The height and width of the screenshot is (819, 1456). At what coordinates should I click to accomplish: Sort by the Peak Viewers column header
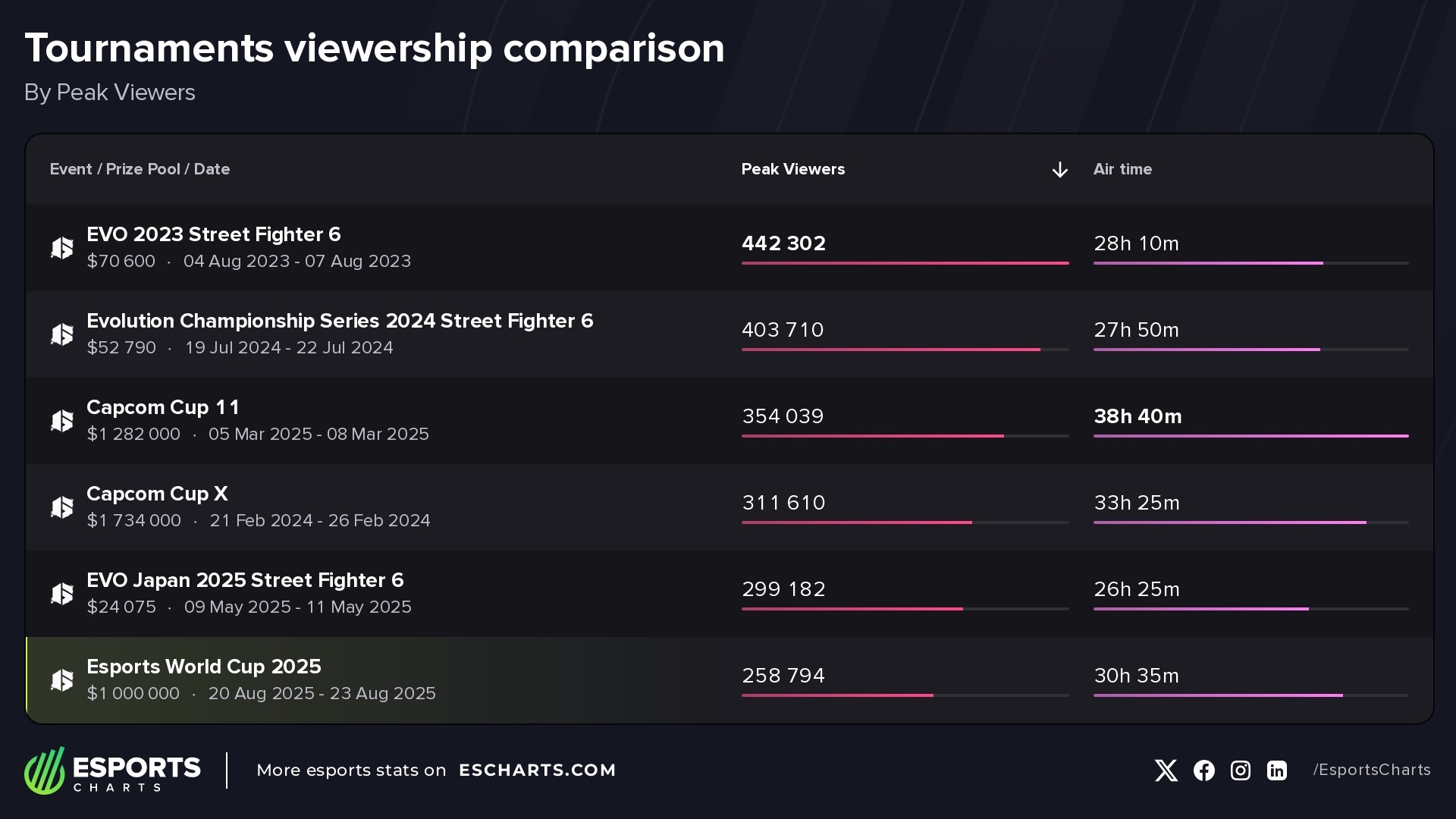coord(792,169)
